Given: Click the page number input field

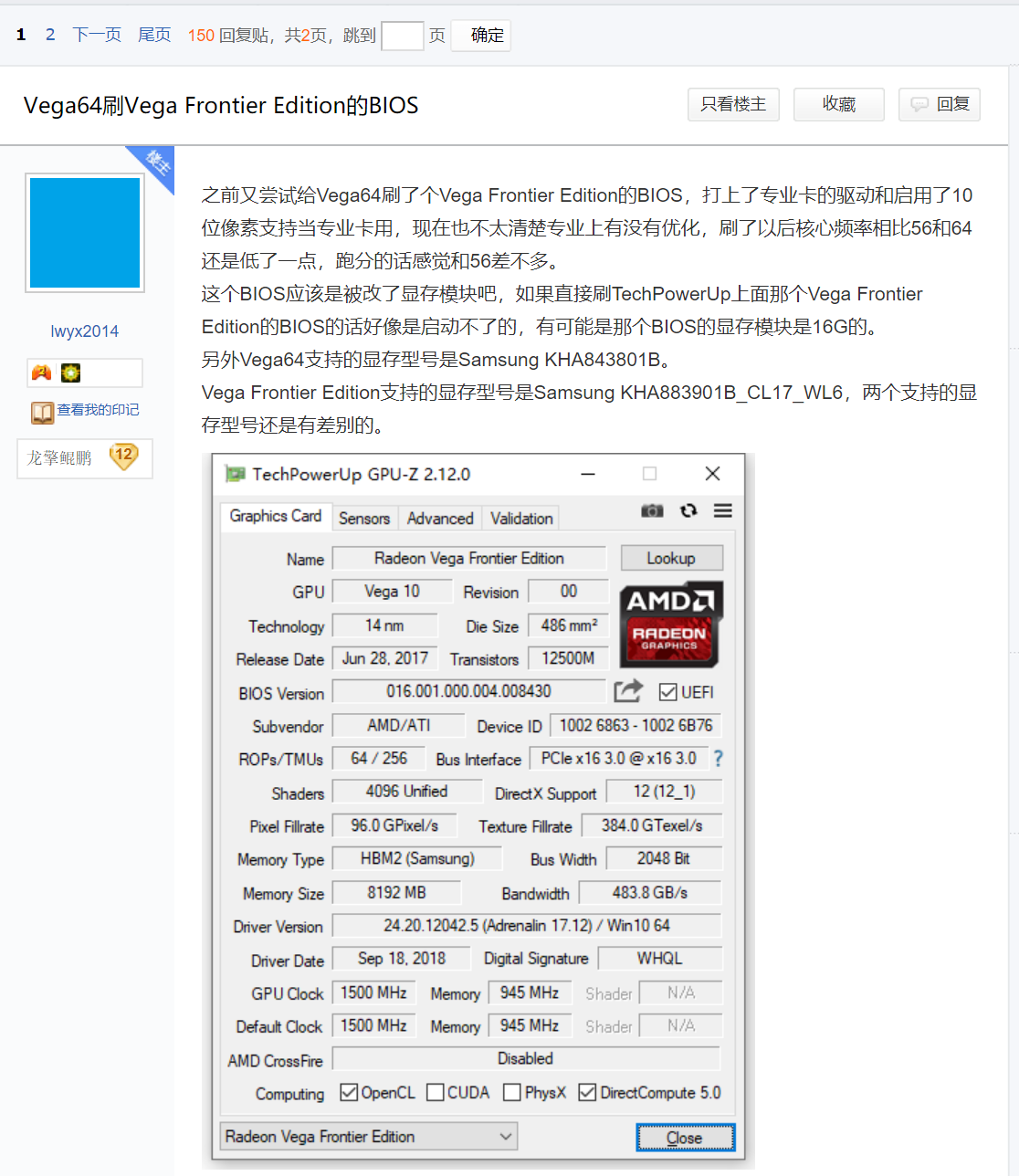Looking at the screenshot, I should (x=402, y=36).
